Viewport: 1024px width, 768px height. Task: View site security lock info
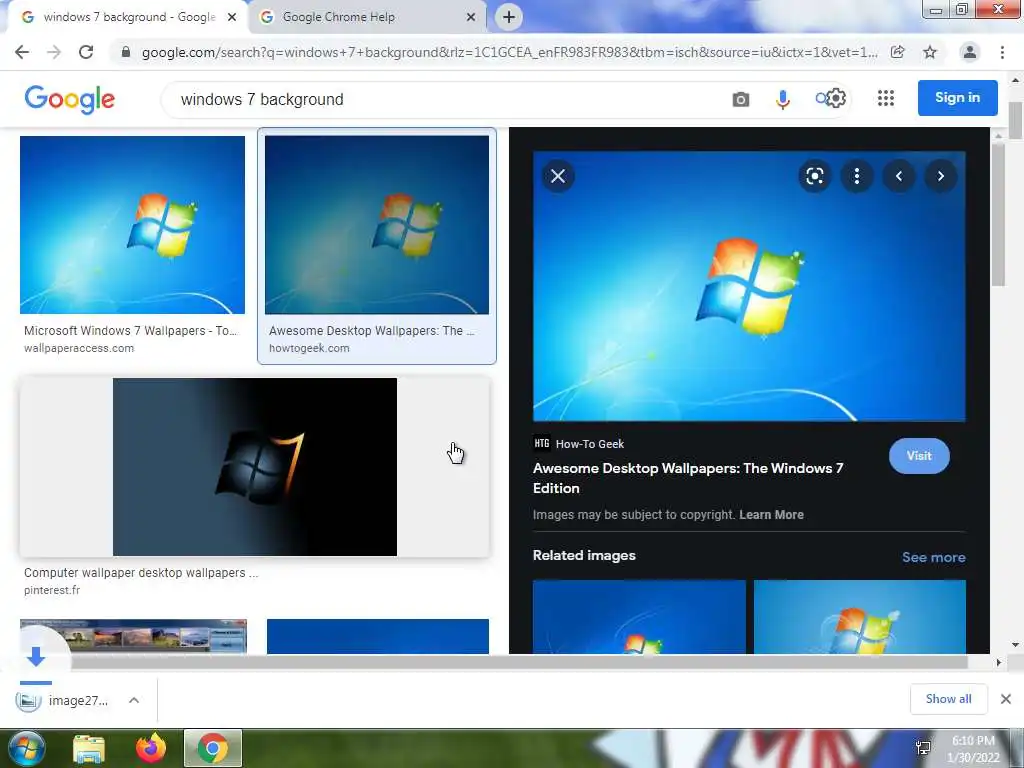point(126,52)
